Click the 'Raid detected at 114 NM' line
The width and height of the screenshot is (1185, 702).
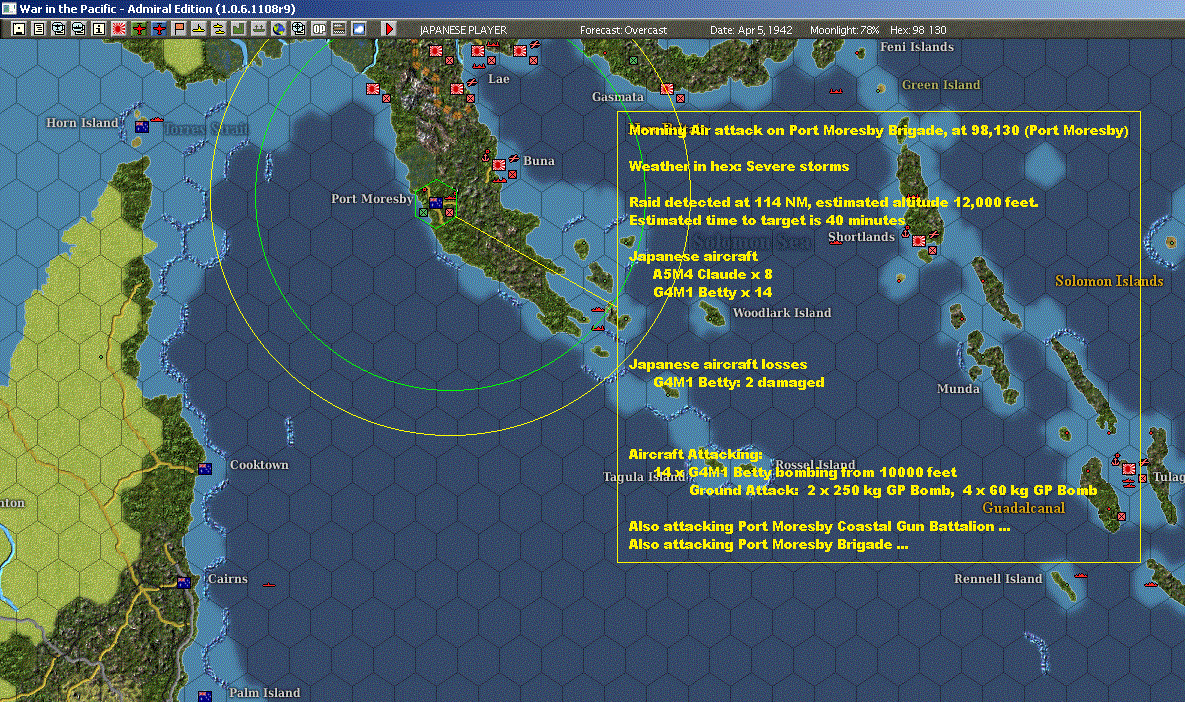[833, 203]
